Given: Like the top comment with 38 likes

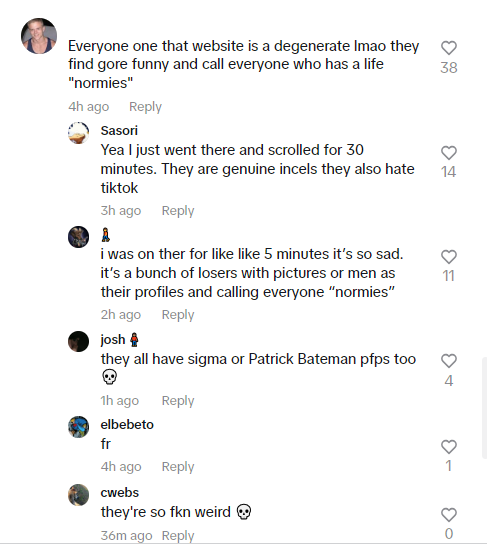Looking at the screenshot, I should click(449, 48).
